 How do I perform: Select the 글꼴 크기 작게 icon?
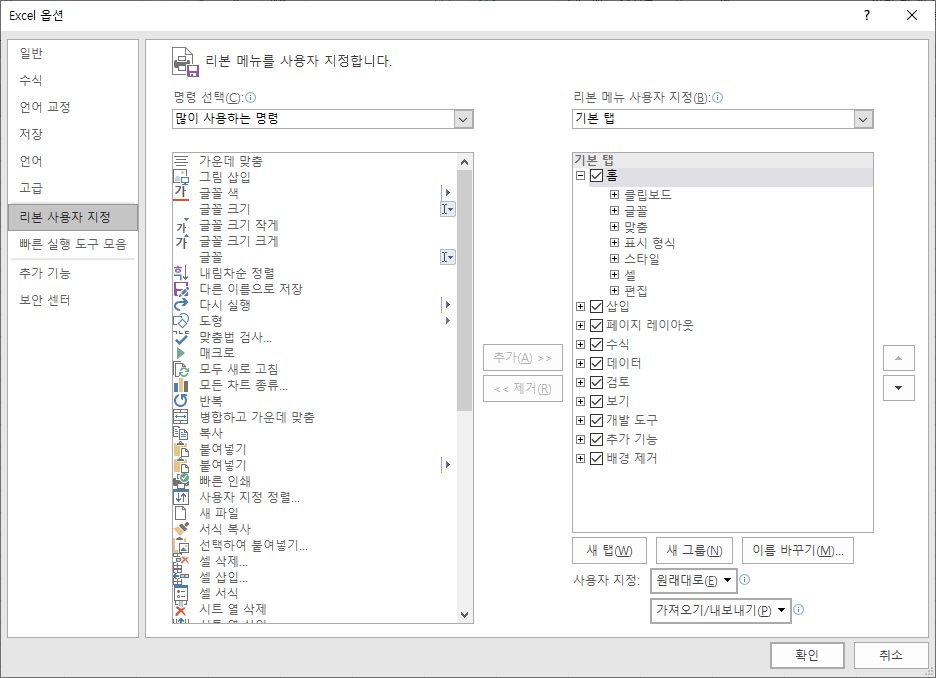coord(181,225)
